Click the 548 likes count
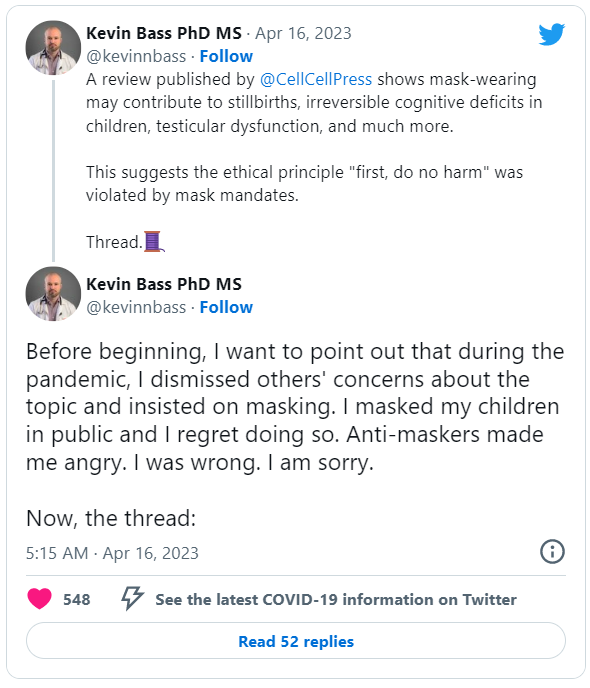590x688 pixels. click(76, 599)
